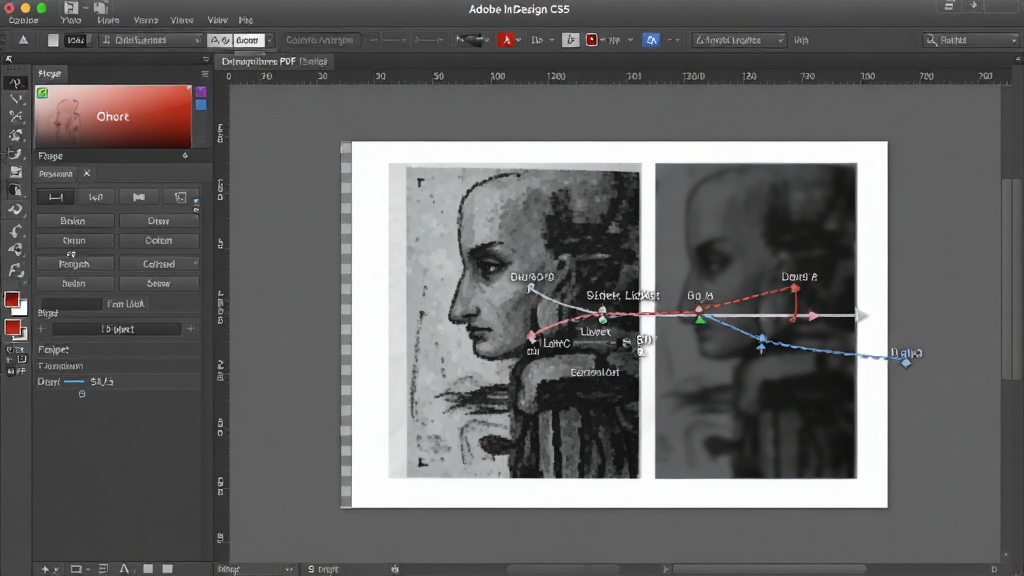Click the red Ohort thumbnail in the panel
Image resolution: width=1024 pixels, height=576 pixels.
pyautogui.click(x=113, y=116)
